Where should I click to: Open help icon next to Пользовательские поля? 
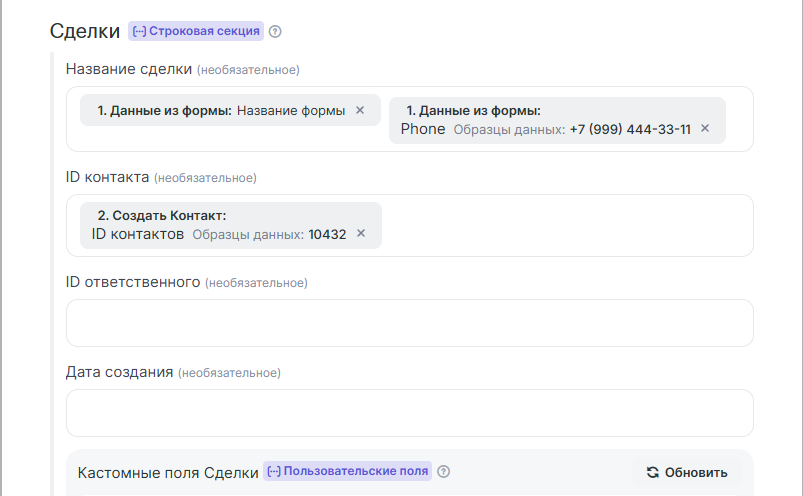444,472
